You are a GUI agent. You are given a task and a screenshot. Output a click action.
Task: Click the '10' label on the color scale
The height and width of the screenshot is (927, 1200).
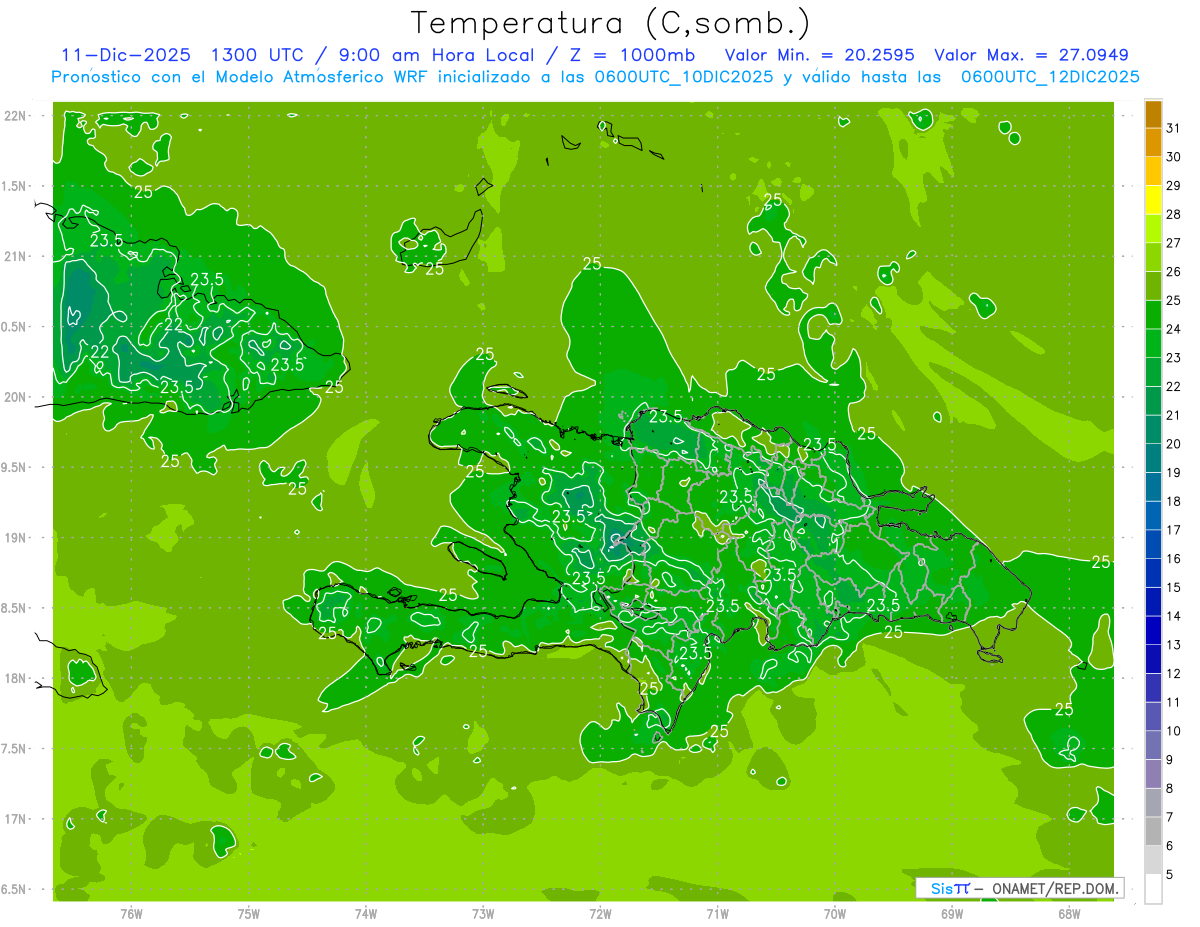click(1174, 731)
